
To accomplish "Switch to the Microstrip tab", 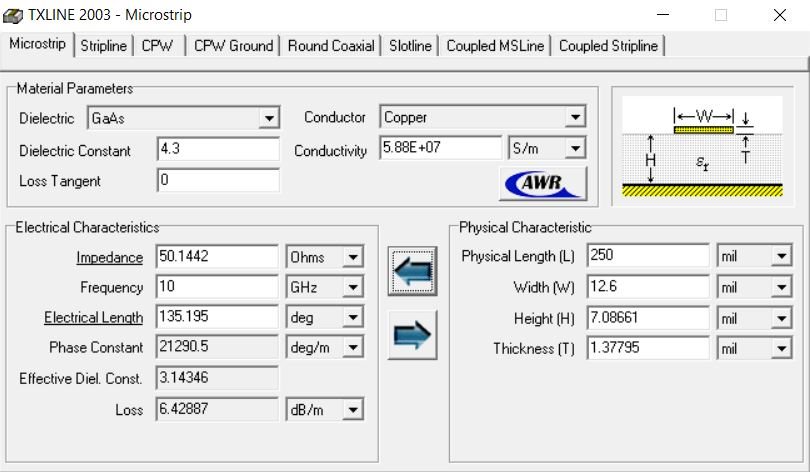I will pos(38,44).
